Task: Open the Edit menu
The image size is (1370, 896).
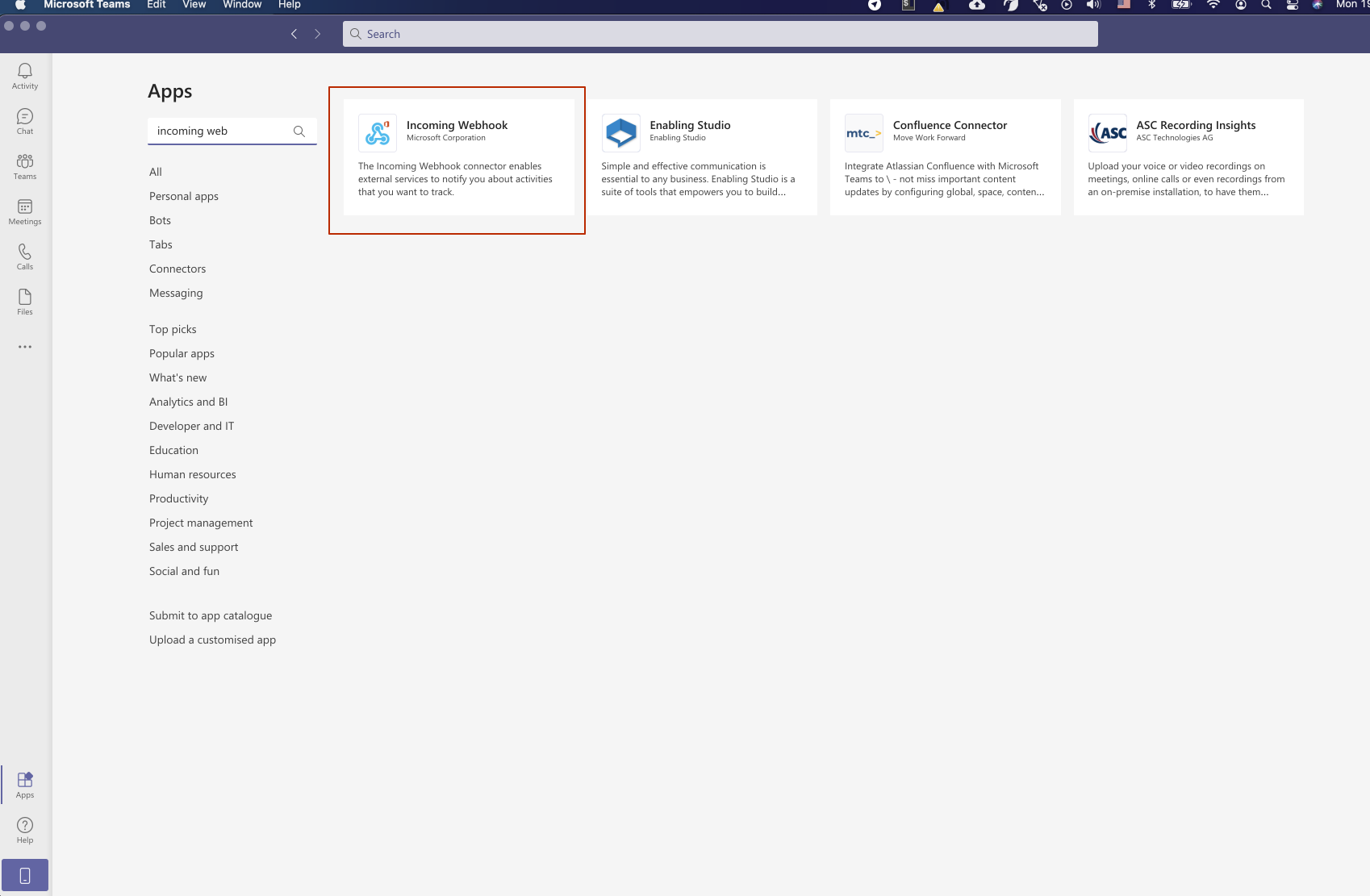Action: [157, 5]
